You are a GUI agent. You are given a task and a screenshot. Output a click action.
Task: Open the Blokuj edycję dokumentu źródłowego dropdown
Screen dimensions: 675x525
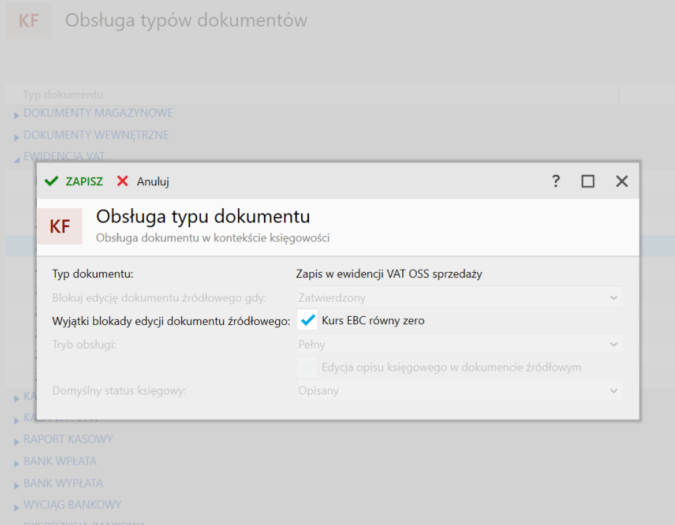coord(459,297)
